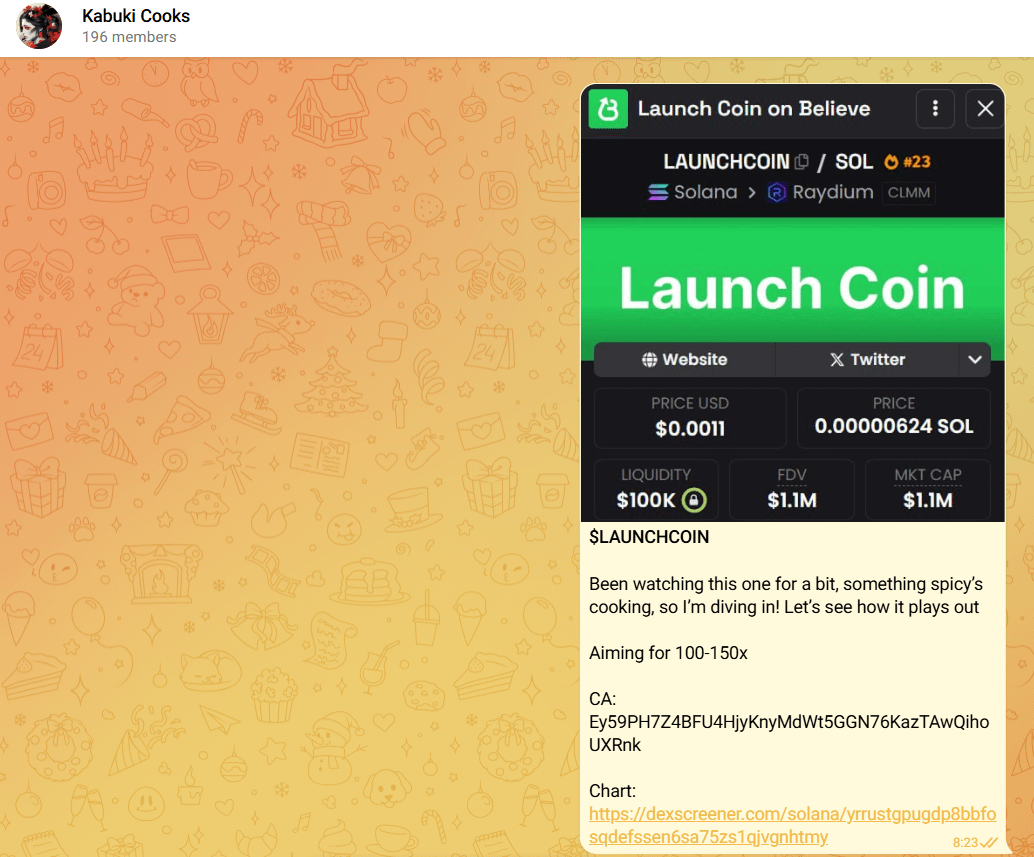Click the LIQUIDITY $100K box
The width and height of the screenshot is (1034, 857).
tap(655, 489)
